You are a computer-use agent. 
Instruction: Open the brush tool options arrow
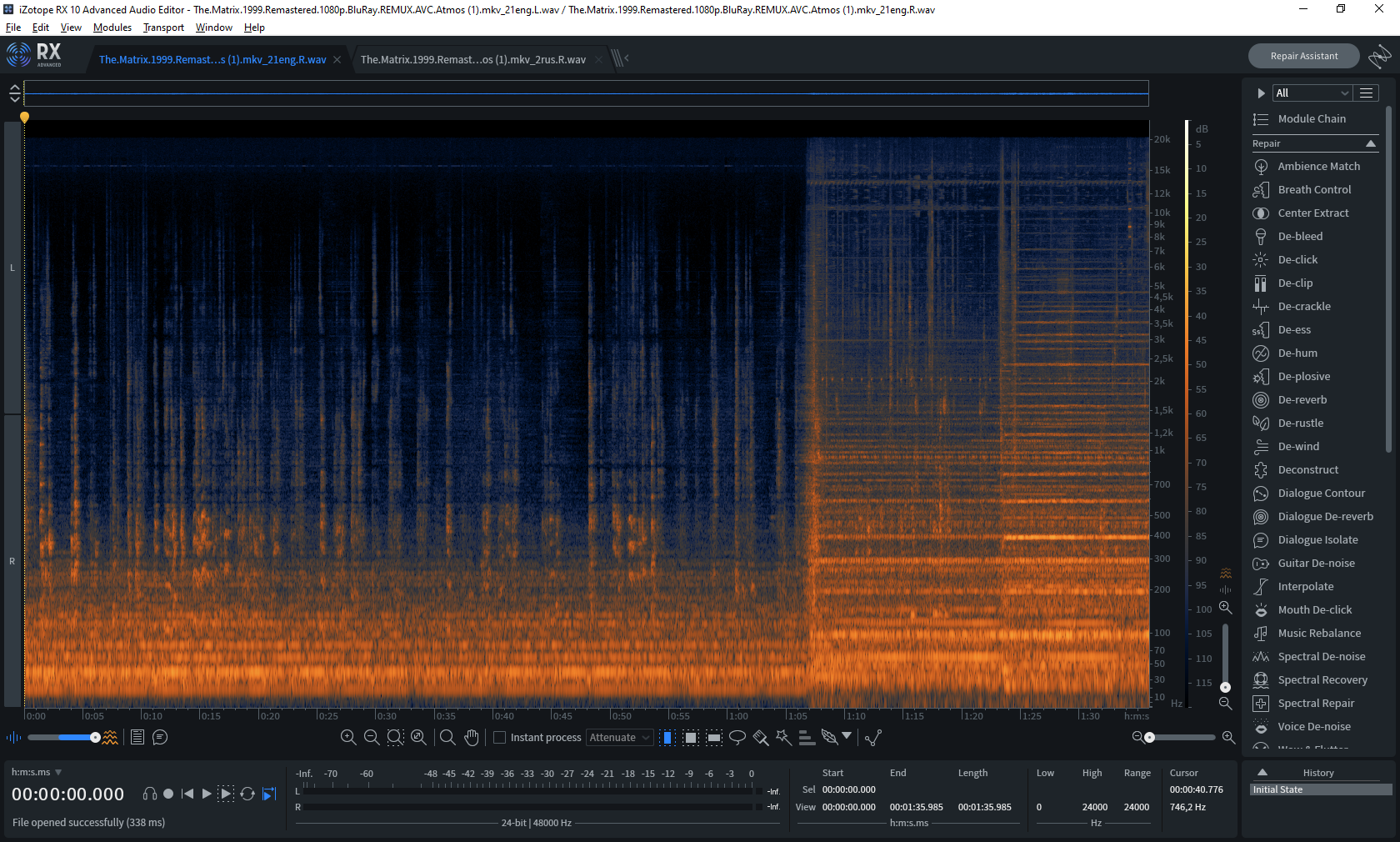tap(847, 735)
